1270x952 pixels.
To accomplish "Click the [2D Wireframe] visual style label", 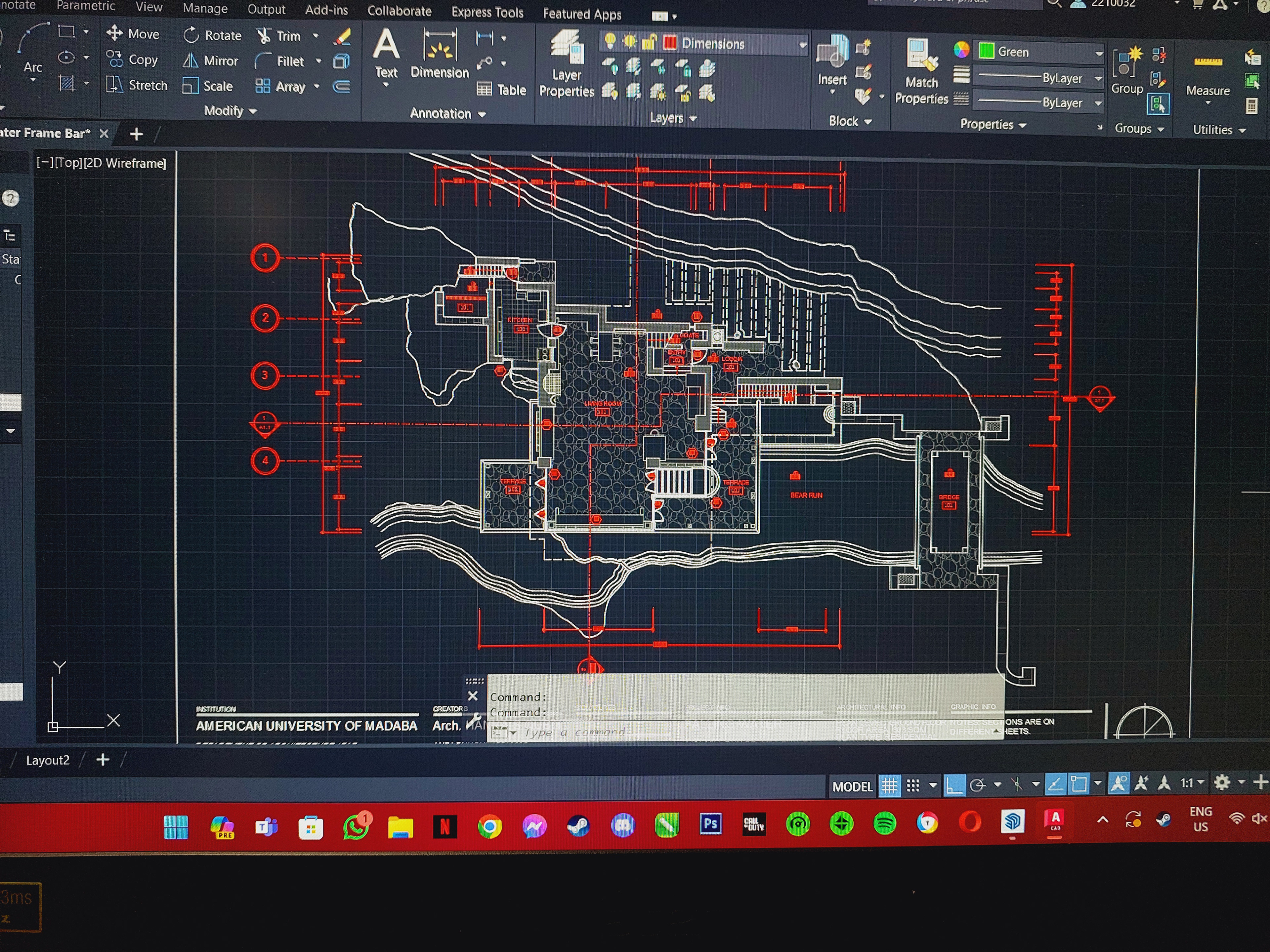I will coord(125,163).
